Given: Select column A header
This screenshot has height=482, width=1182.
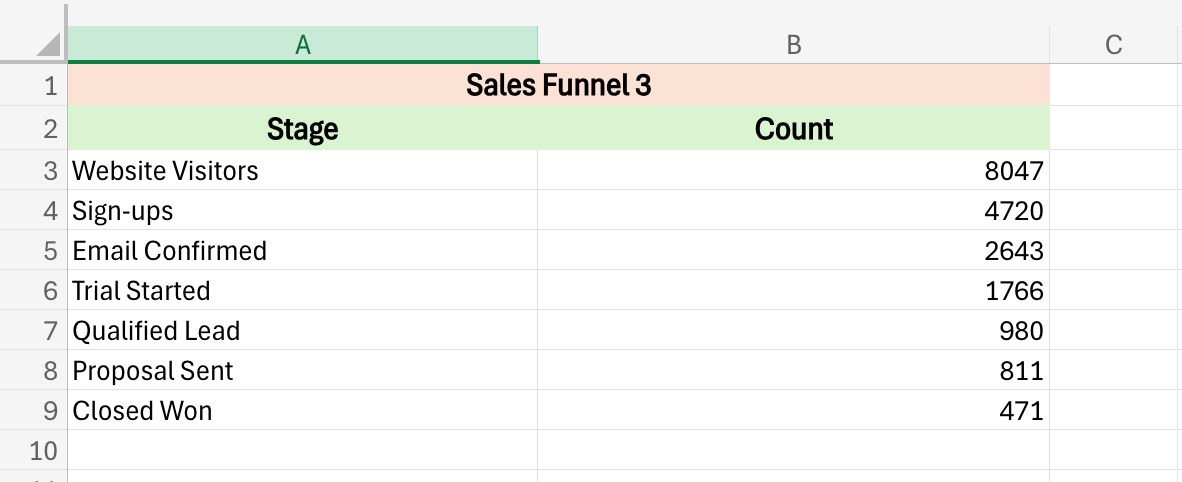Looking at the screenshot, I should click(302, 44).
